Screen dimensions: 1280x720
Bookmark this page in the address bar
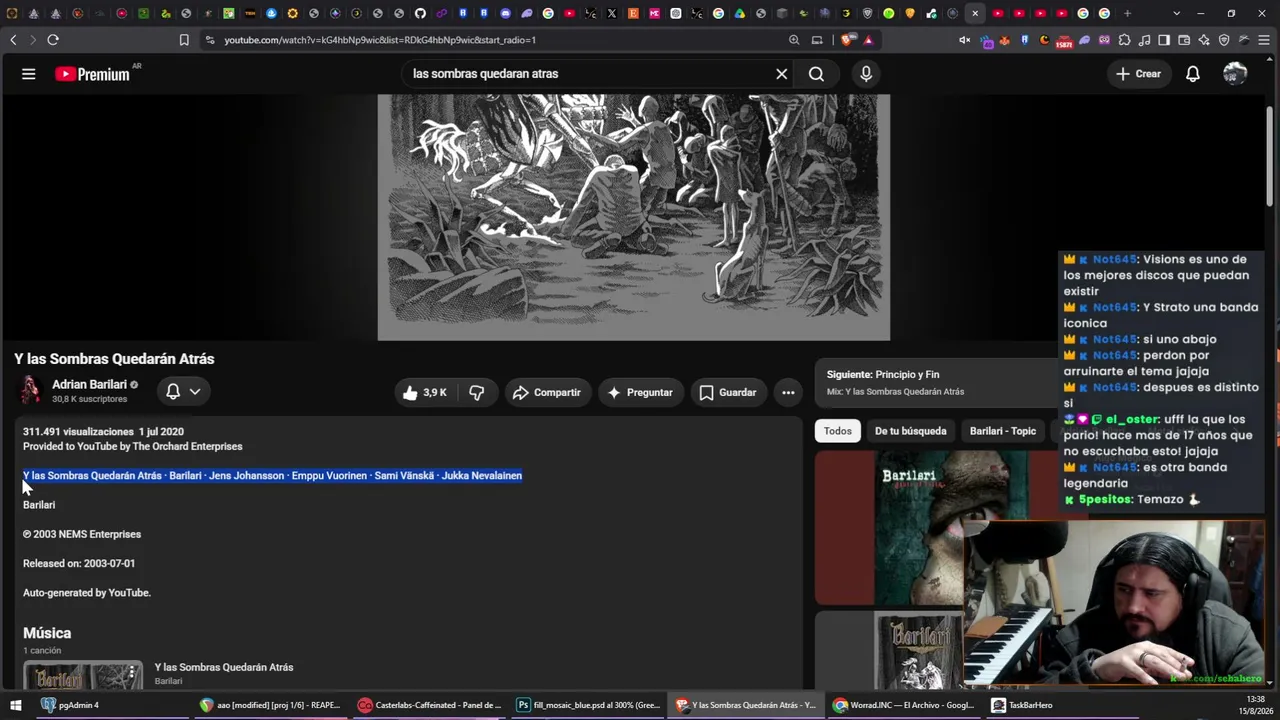coord(184,40)
